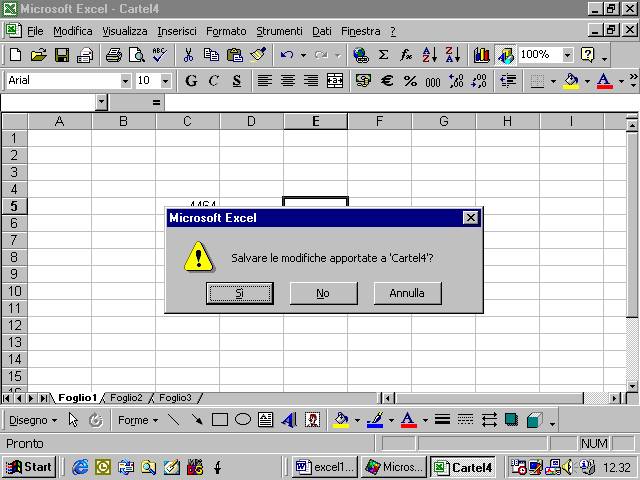
Task: Click the printer icon to print
Action: (114, 55)
